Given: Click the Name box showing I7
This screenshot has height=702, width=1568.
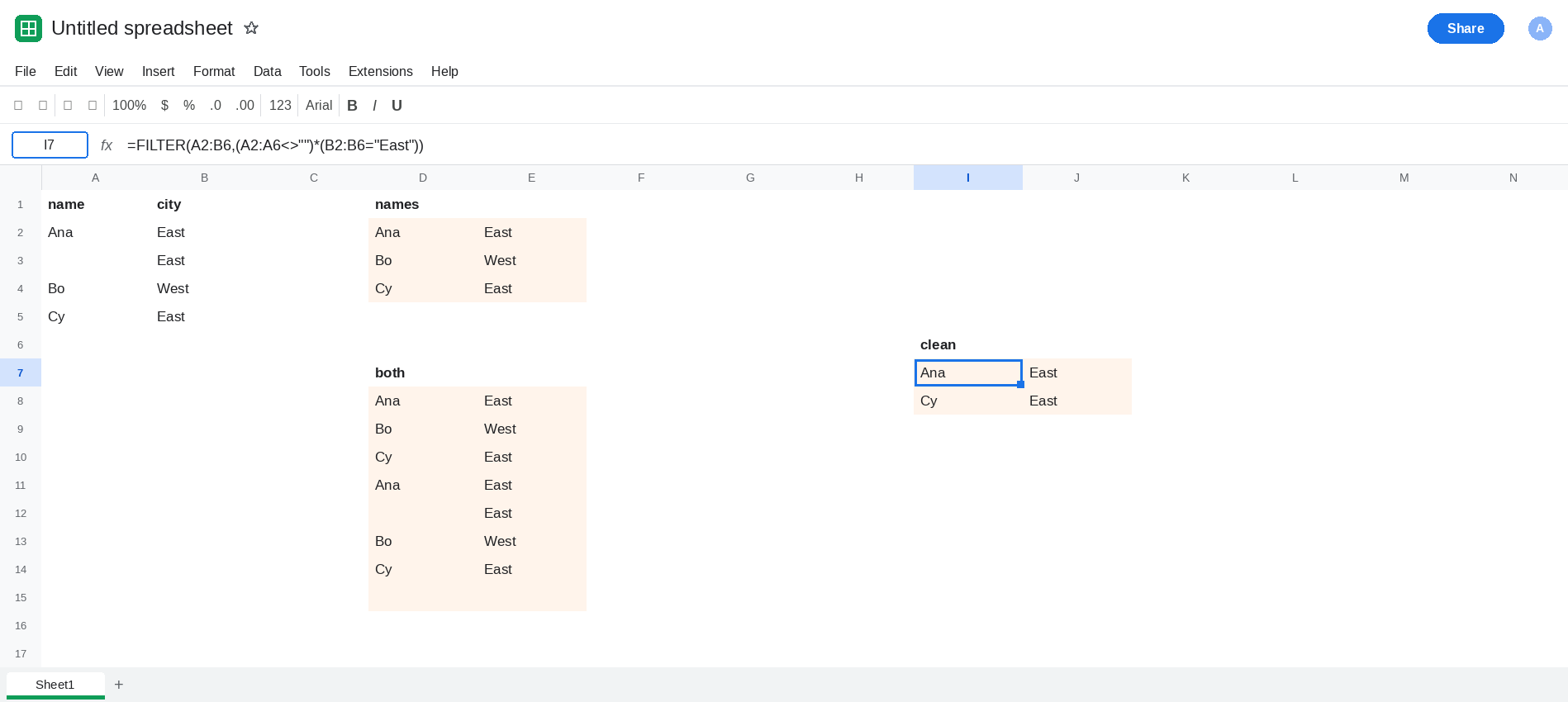Looking at the screenshot, I should [50, 145].
